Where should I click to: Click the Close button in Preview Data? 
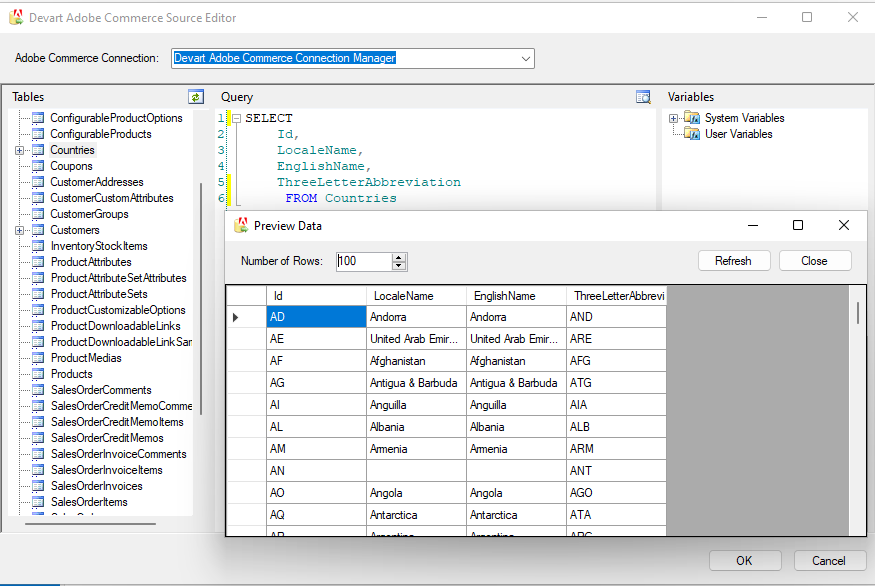[814, 261]
